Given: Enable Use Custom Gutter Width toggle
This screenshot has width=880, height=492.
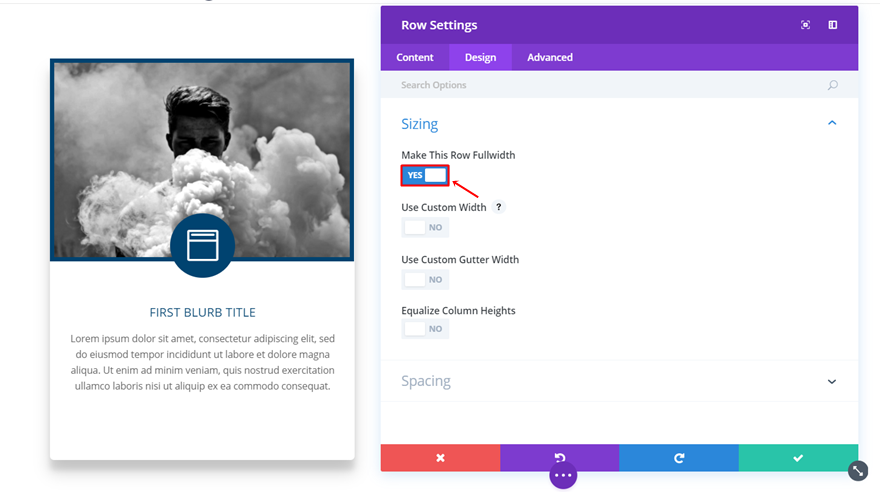Looking at the screenshot, I should [x=425, y=279].
